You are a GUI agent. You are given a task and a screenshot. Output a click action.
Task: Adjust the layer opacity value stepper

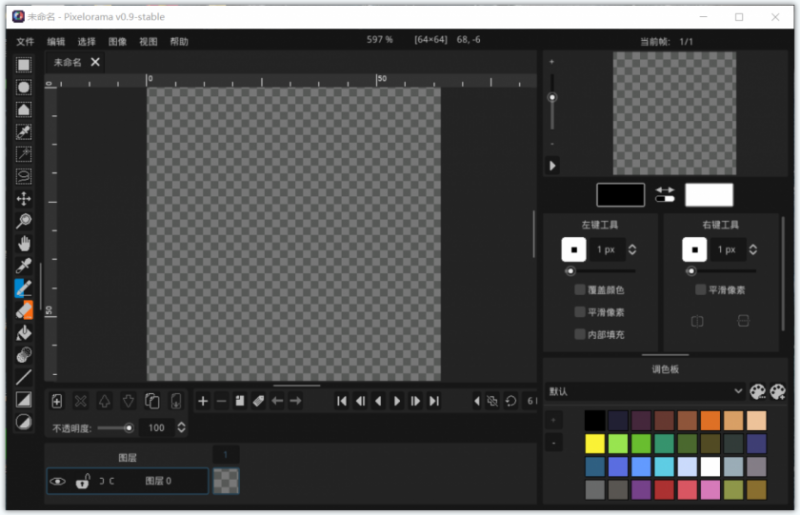181,428
